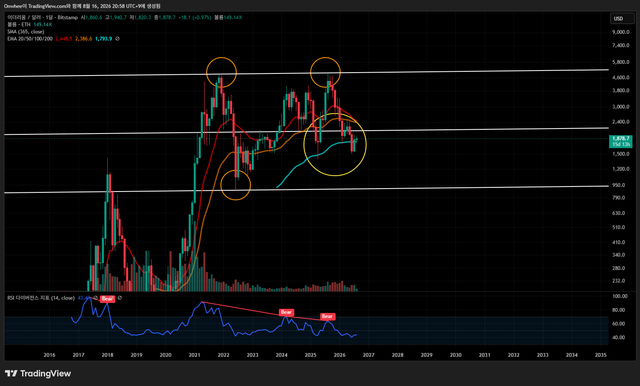Viewport: 640px width, 386px height.
Task: Click the 2018 label on time axis
Action: tap(107, 355)
